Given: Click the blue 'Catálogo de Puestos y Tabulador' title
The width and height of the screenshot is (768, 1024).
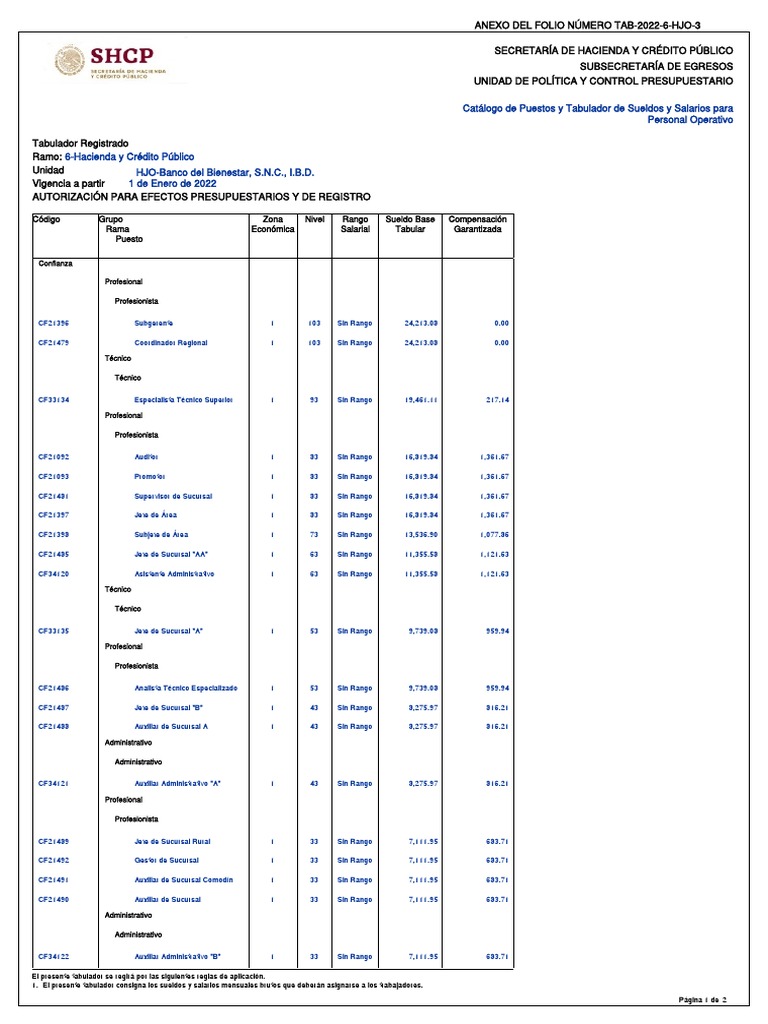Looking at the screenshot, I should click(598, 114).
